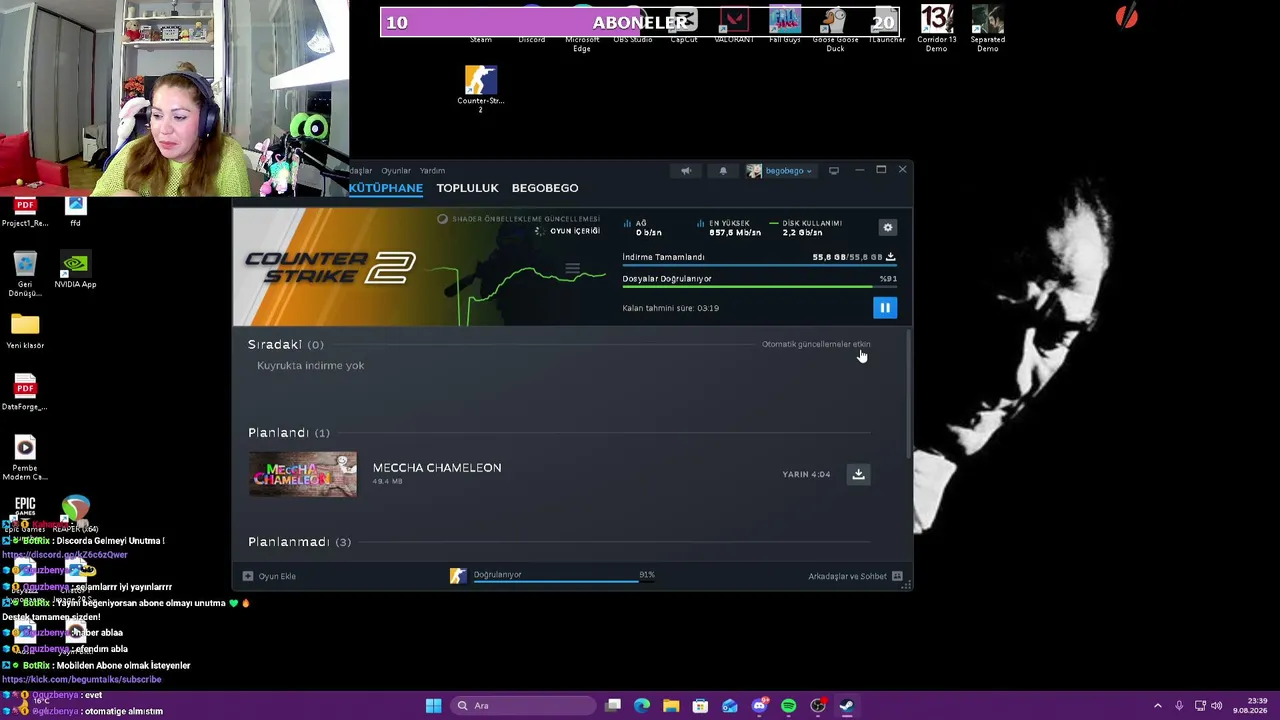
Task: Open the taskbar clock and date
Action: [1251, 706]
